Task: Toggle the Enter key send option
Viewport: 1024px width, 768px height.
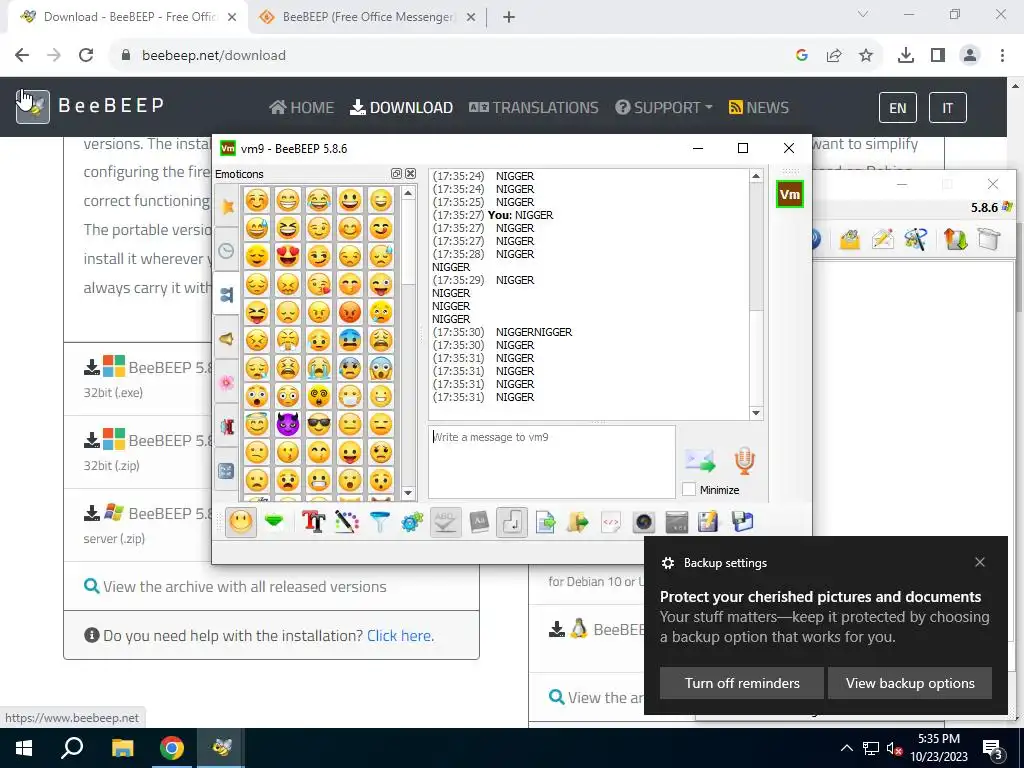Action: pyautogui.click(x=512, y=522)
